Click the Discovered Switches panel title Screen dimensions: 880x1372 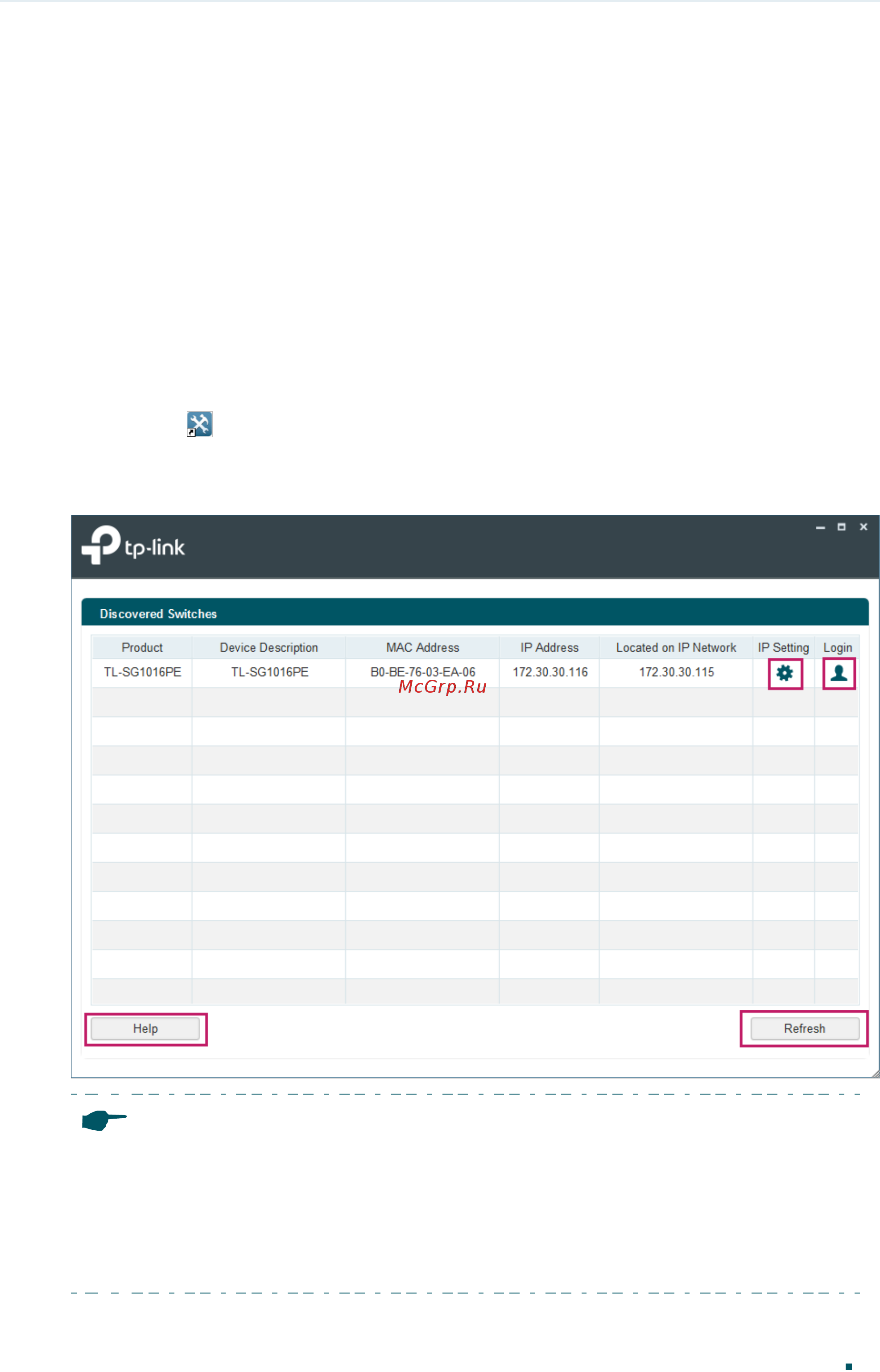coord(158,614)
